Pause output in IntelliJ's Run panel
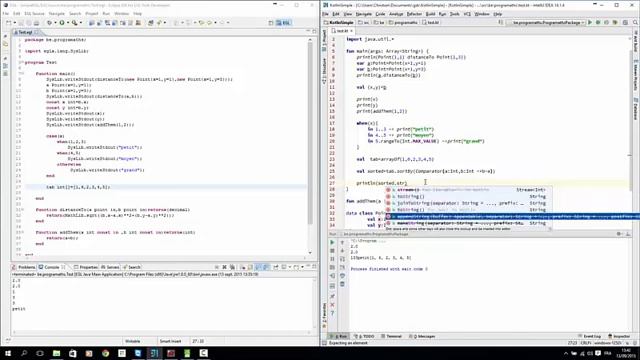This screenshot has height=360, width=640. [x=332, y=259]
